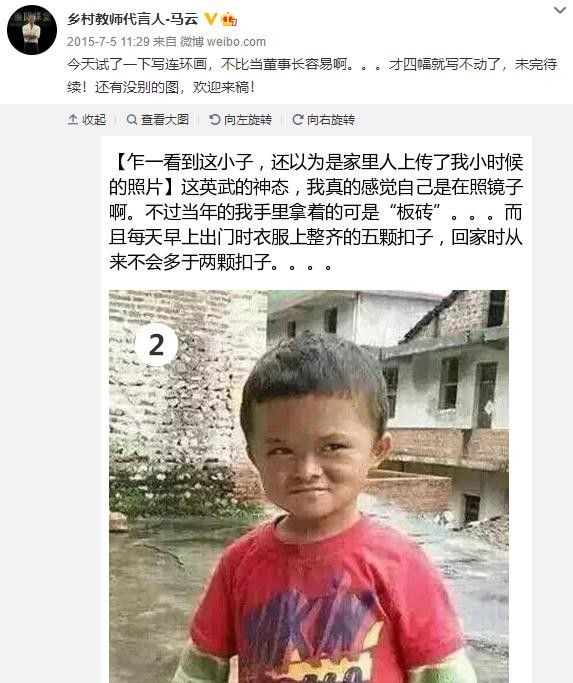Click the clockwise rotate-right arrow icon
The image size is (573, 683).
pyautogui.click(x=298, y=119)
